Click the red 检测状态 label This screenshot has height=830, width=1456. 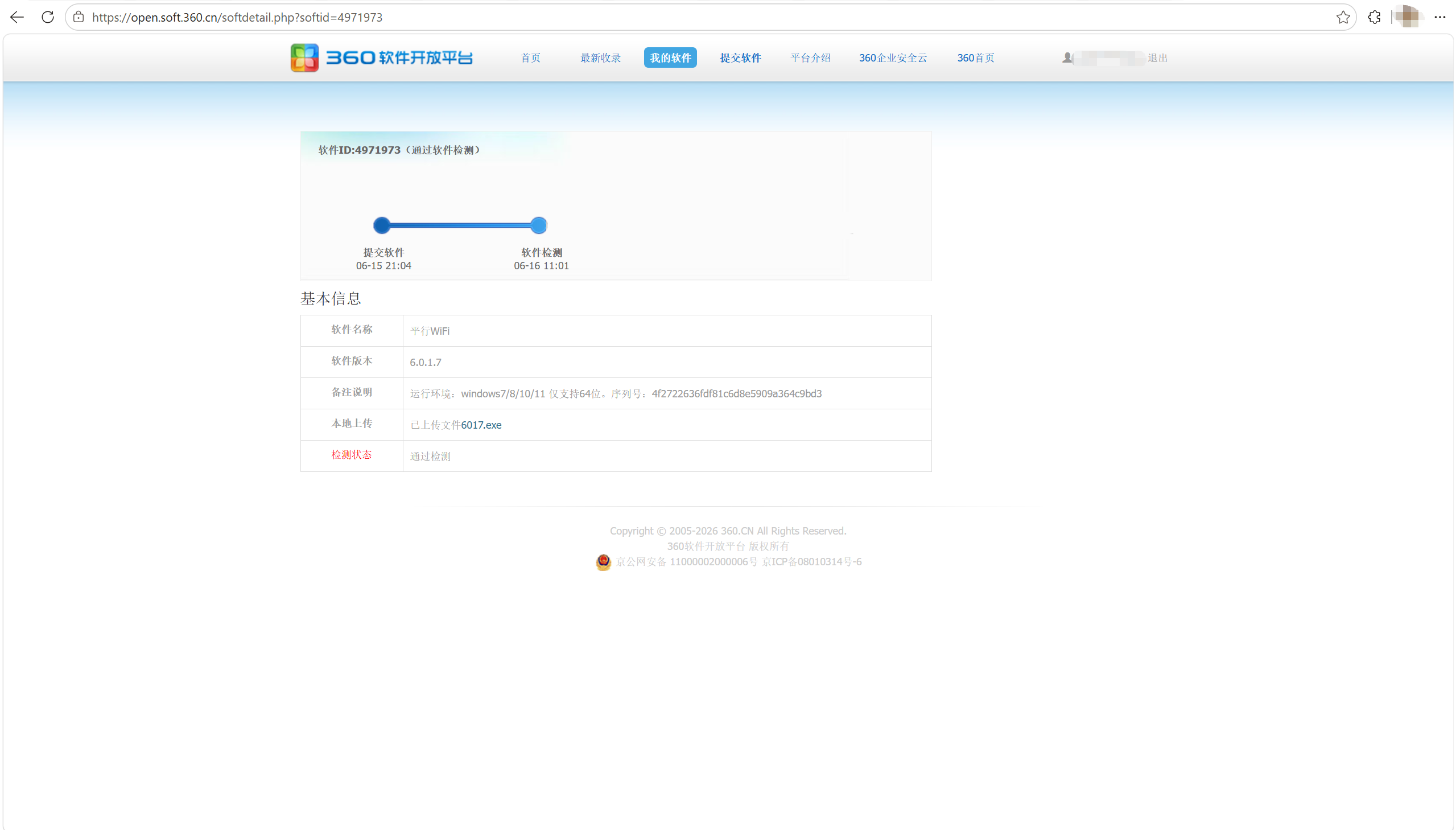(352, 454)
